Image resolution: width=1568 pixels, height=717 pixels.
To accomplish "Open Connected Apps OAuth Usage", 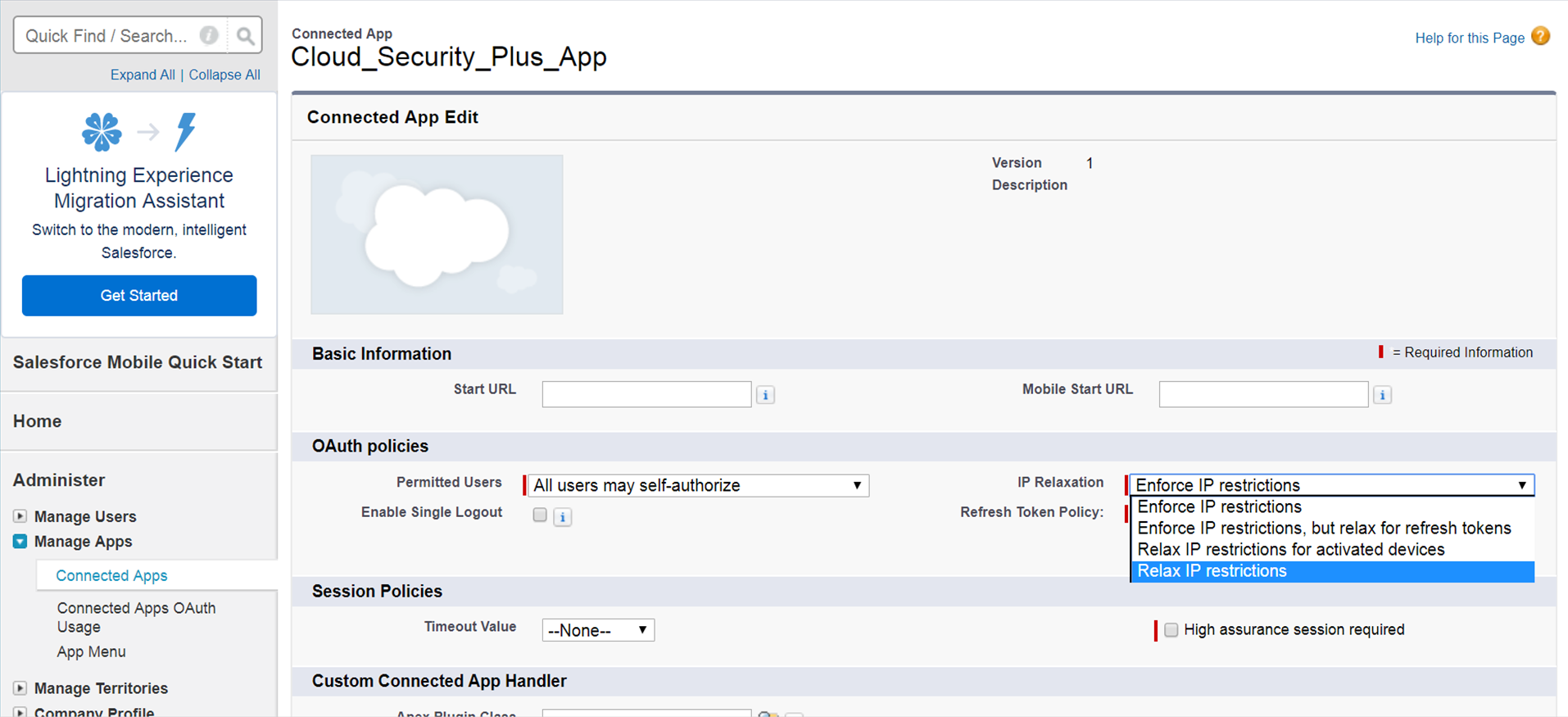I will point(137,617).
